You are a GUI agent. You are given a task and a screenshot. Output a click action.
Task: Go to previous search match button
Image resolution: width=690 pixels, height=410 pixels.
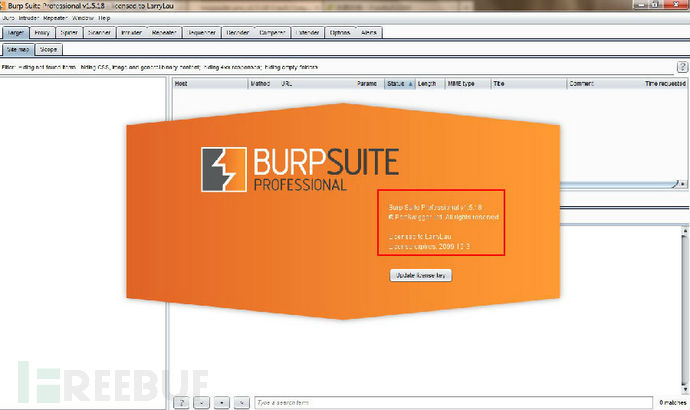click(x=201, y=402)
